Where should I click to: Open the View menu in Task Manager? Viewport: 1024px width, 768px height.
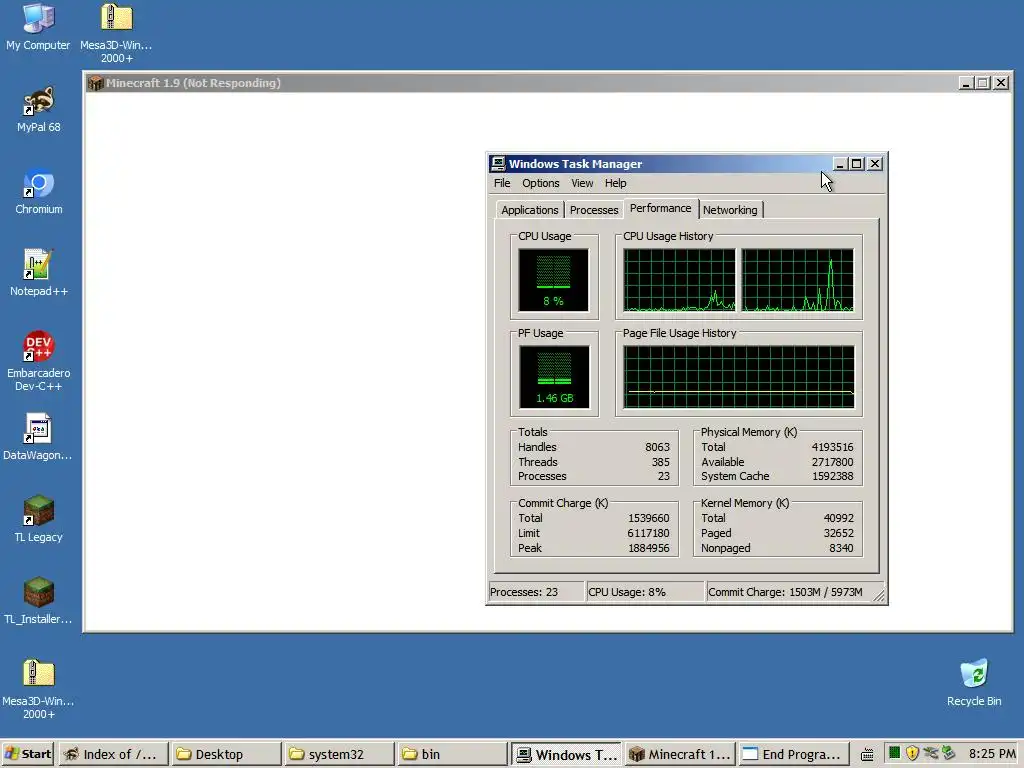pyautogui.click(x=582, y=183)
